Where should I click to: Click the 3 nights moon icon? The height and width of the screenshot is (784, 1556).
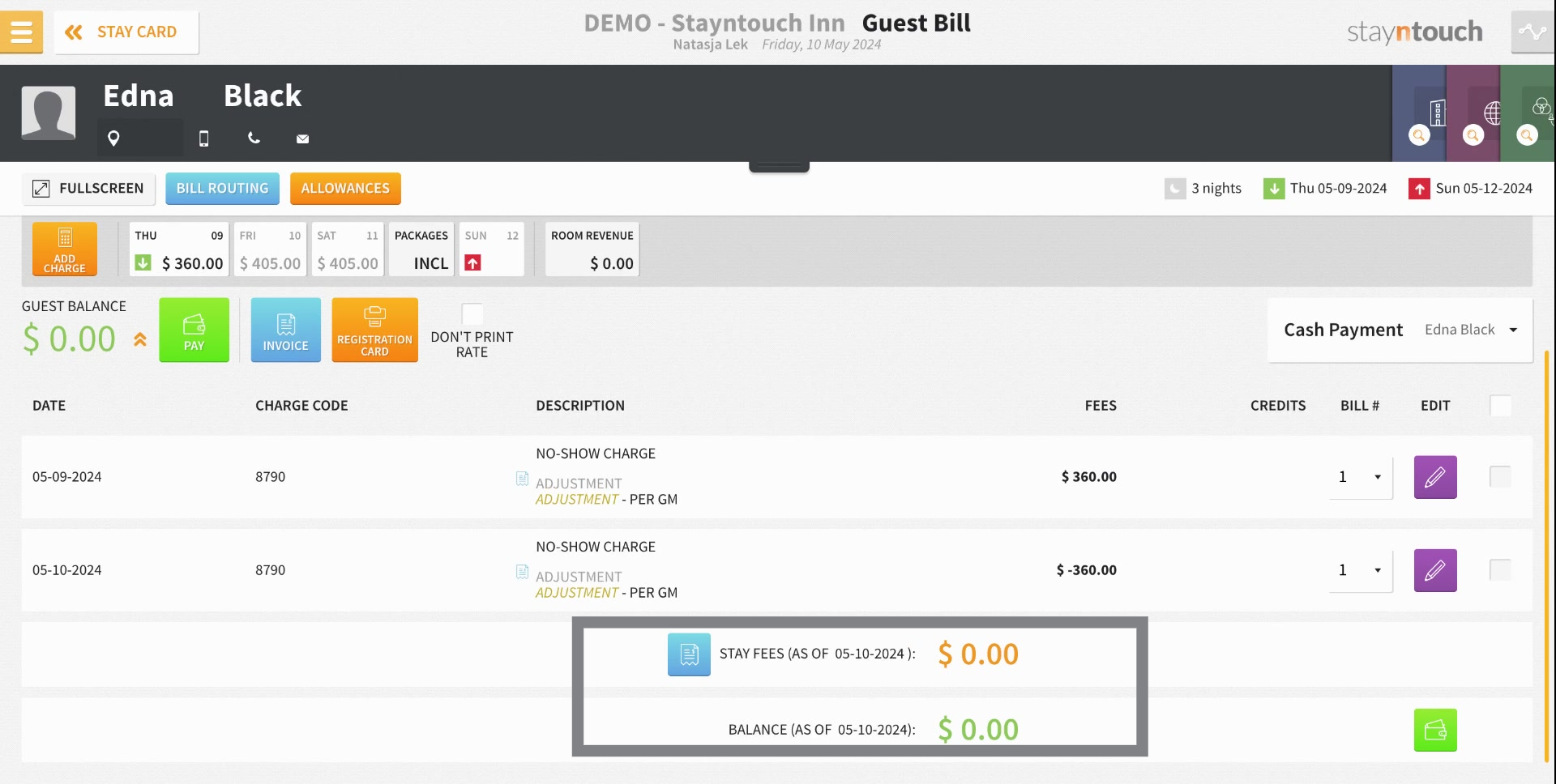click(1175, 189)
